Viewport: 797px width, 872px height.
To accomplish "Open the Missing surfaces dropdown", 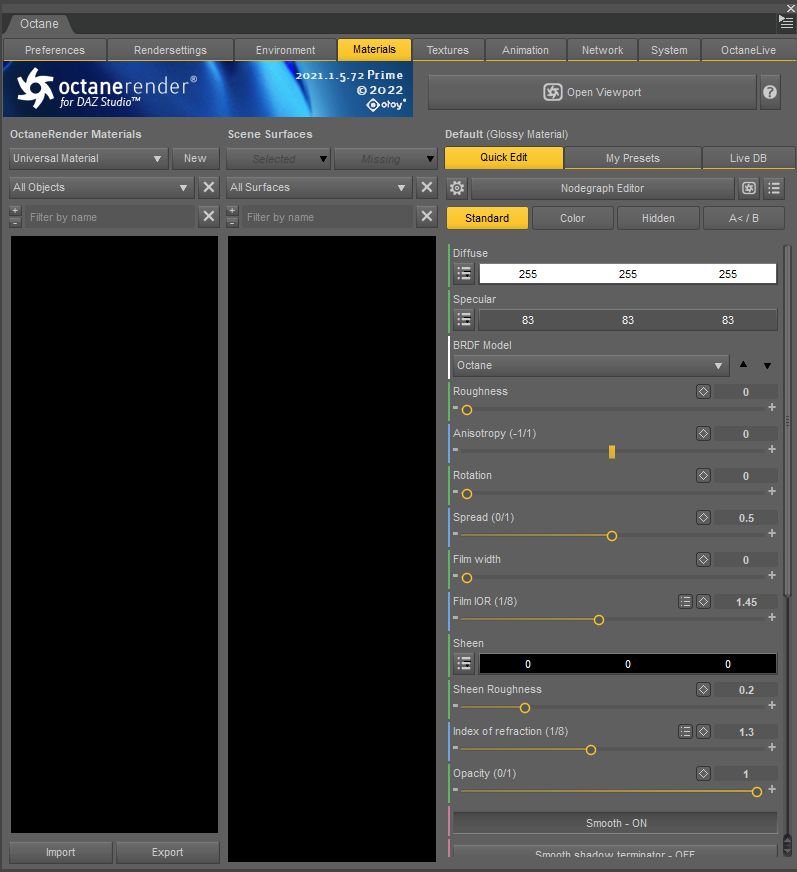I will 385,159.
